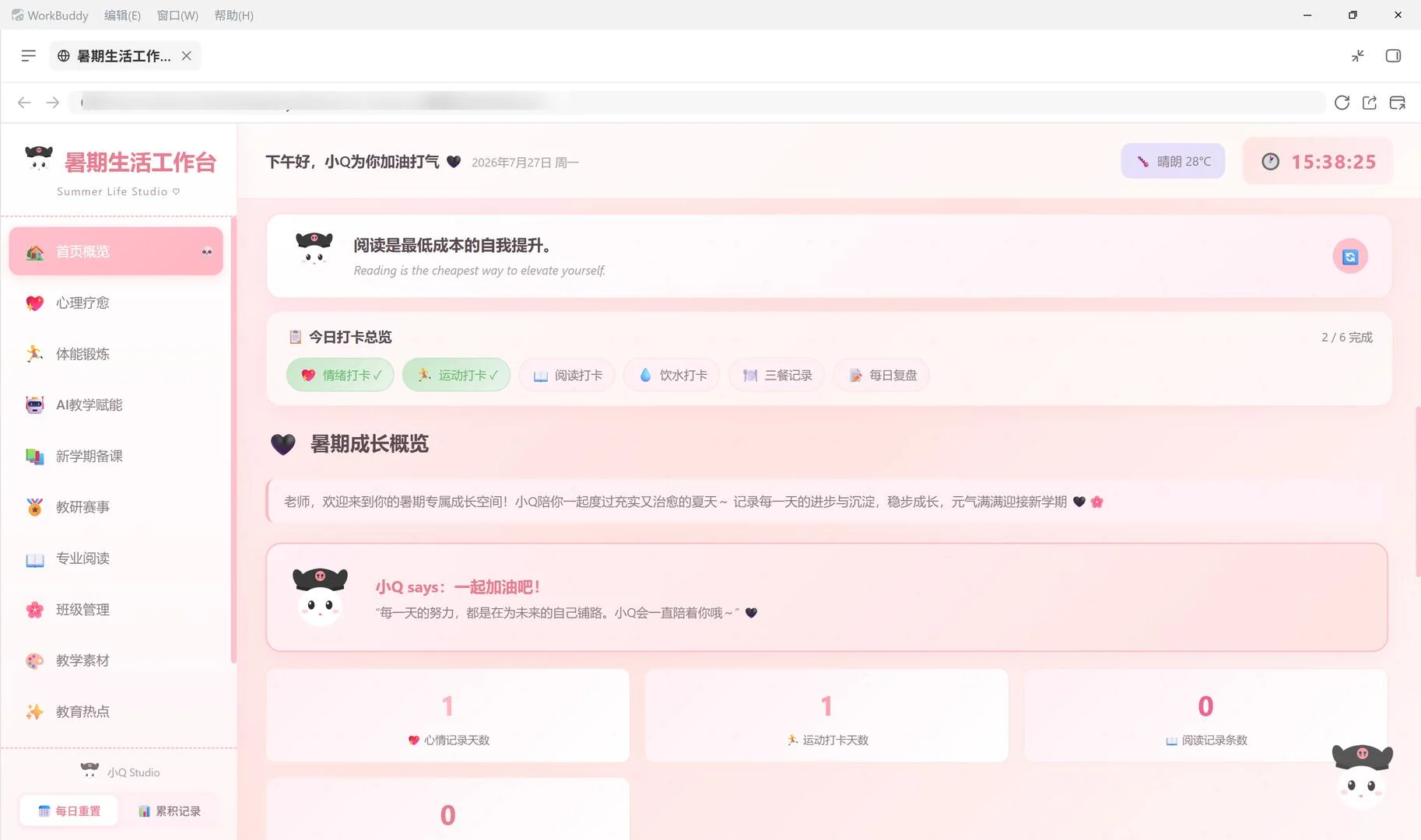The height and width of the screenshot is (840, 1421).
Task: Toggle 每日复盘 check-in chip
Action: click(882, 375)
